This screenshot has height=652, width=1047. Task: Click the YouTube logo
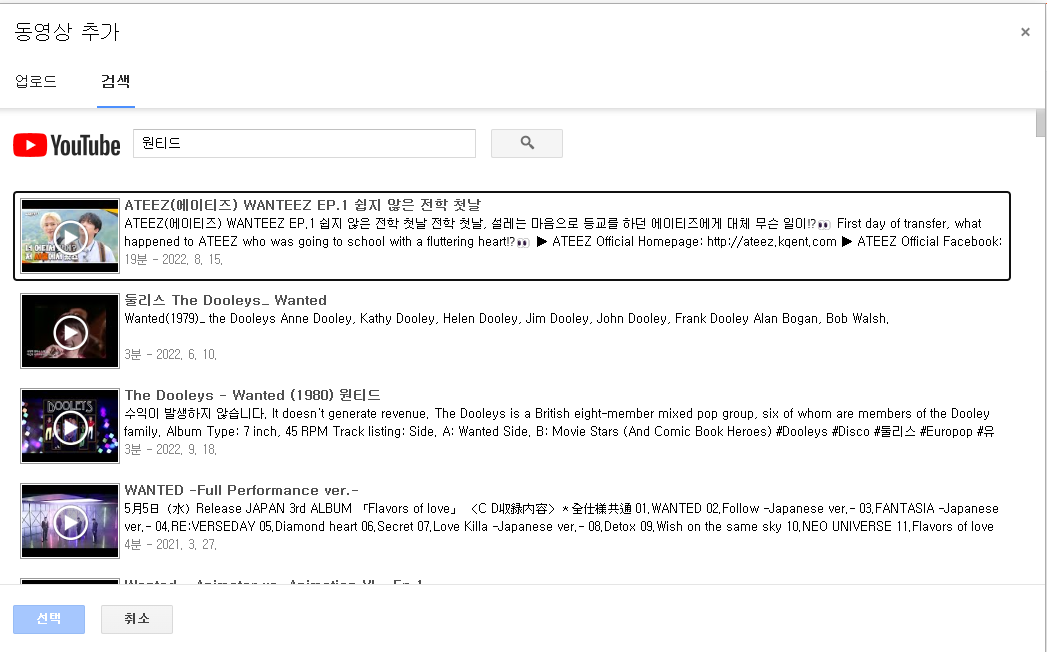tap(67, 145)
